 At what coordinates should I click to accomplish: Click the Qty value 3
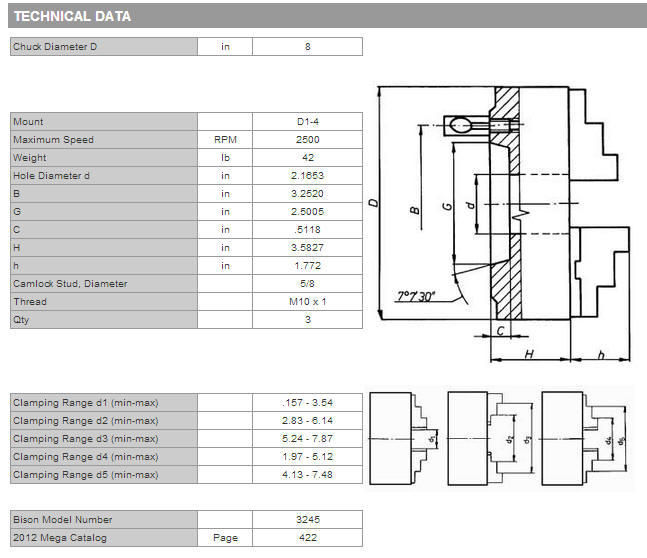[x=307, y=319]
